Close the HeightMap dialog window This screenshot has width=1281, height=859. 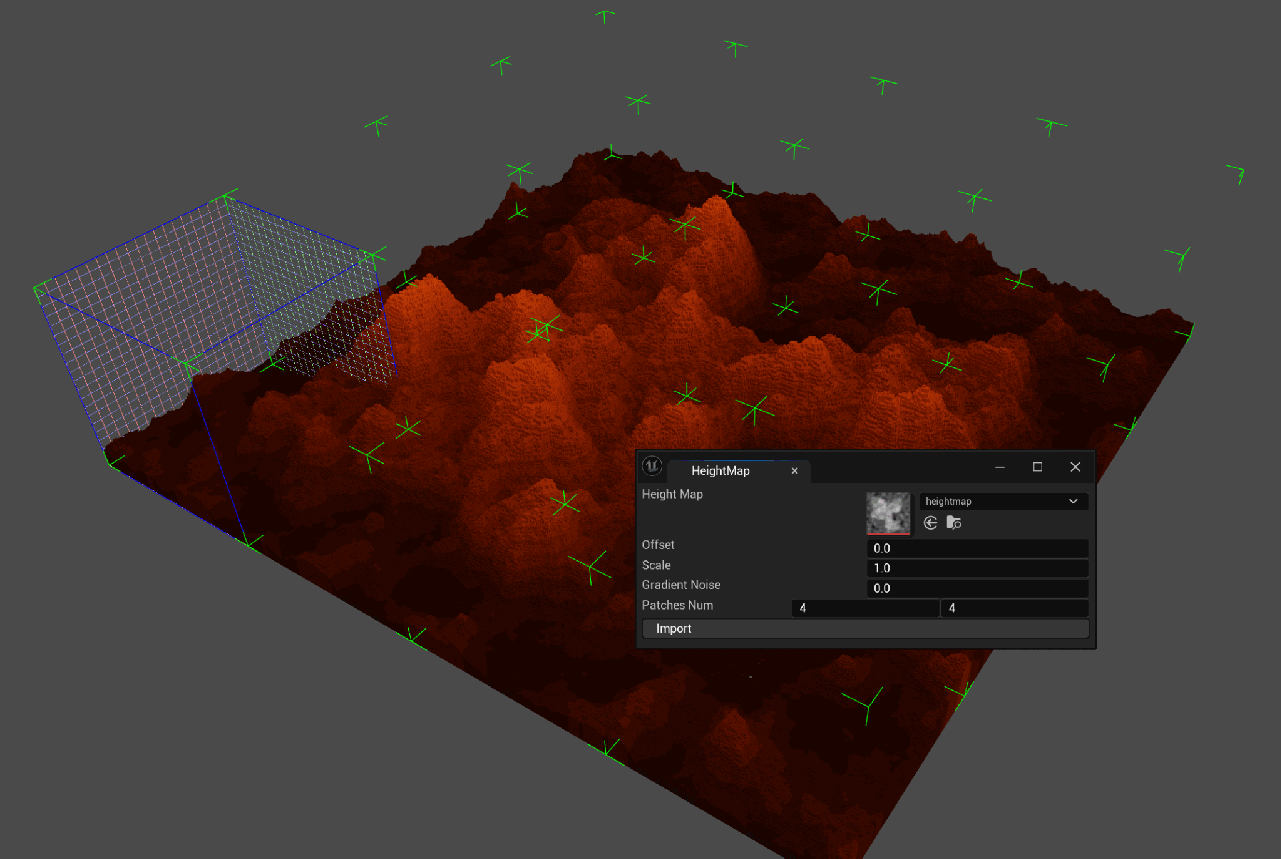point(1075,467)
